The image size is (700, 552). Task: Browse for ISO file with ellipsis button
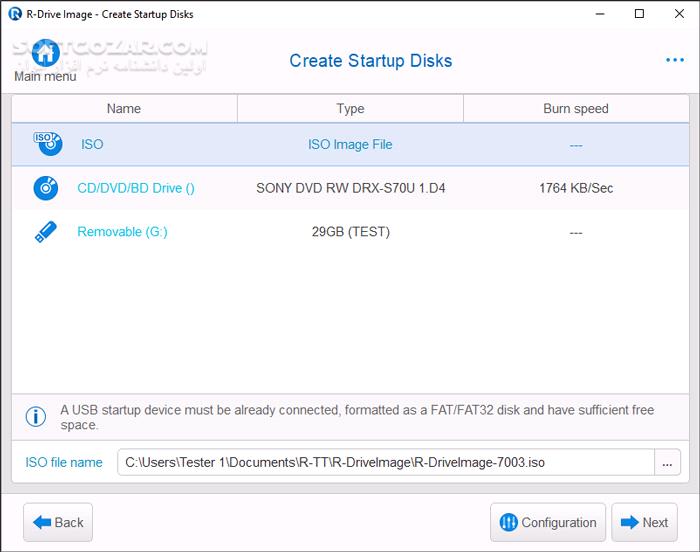point(667,462)
